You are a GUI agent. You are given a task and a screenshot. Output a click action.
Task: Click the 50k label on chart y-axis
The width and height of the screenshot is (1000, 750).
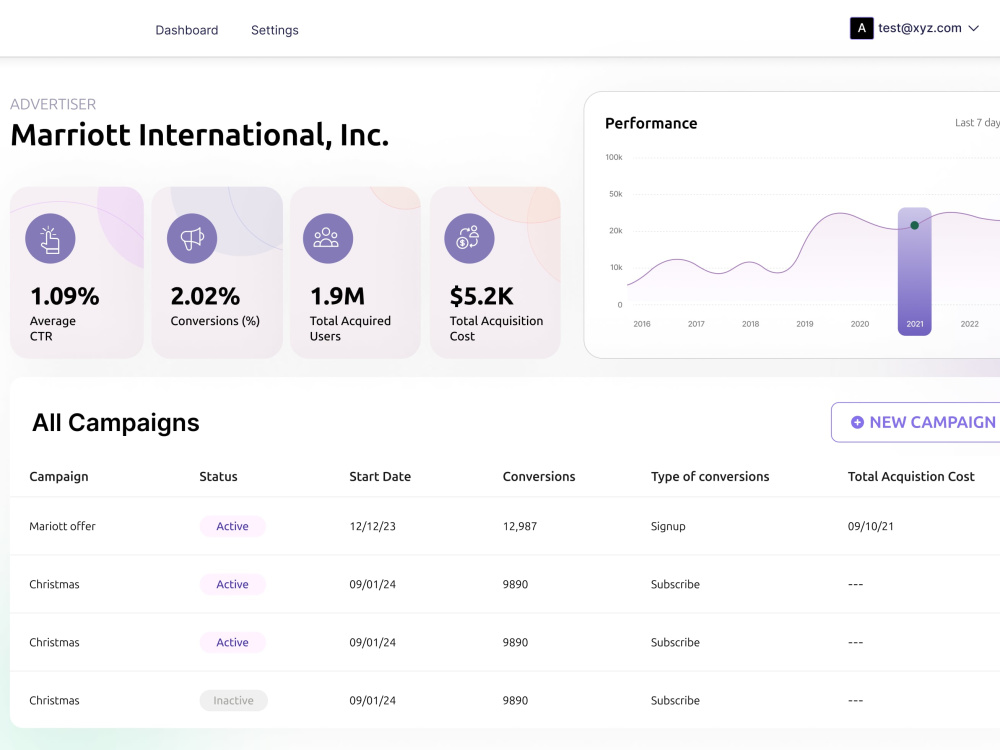pyautogui.click(x=615, y=194)
